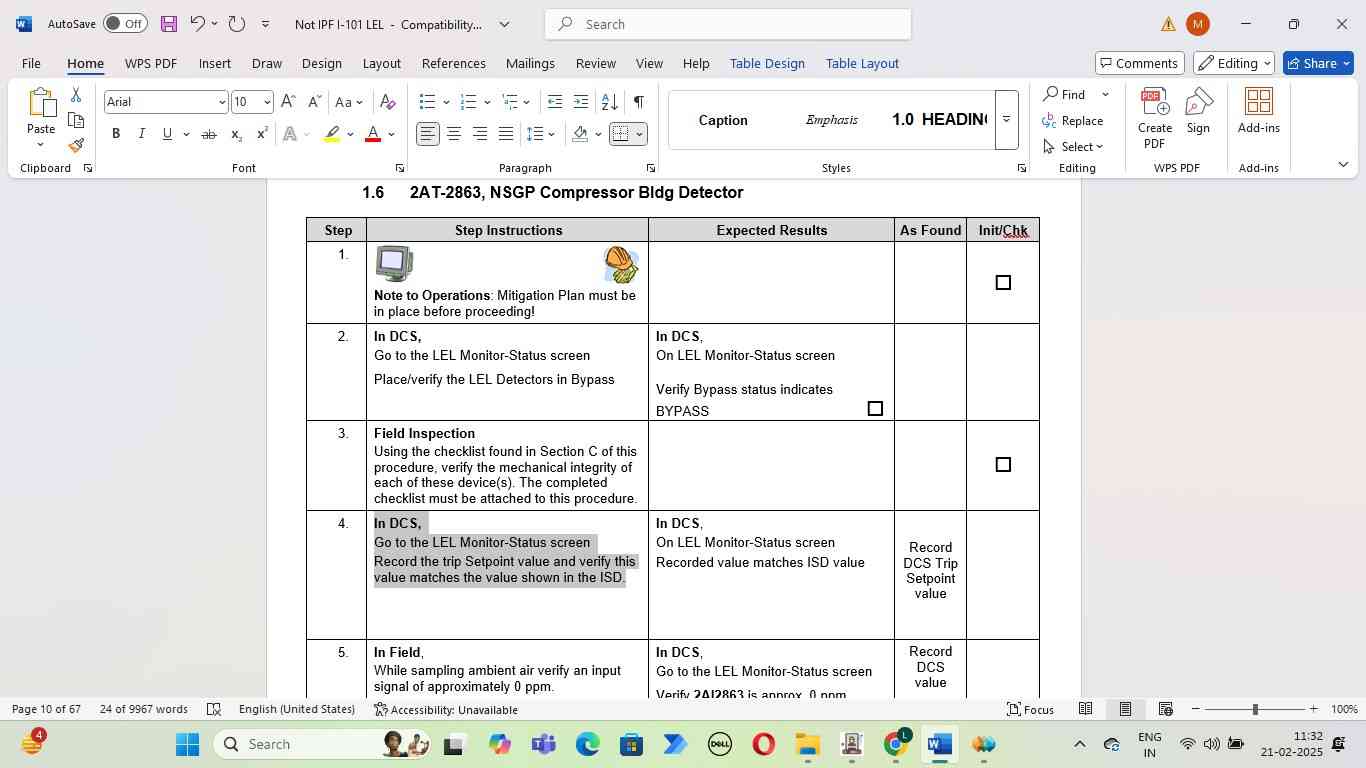1366x768 pixels.
Task: Click the Copy icon in Clipboard group
Action: click(x=76, y=120)
